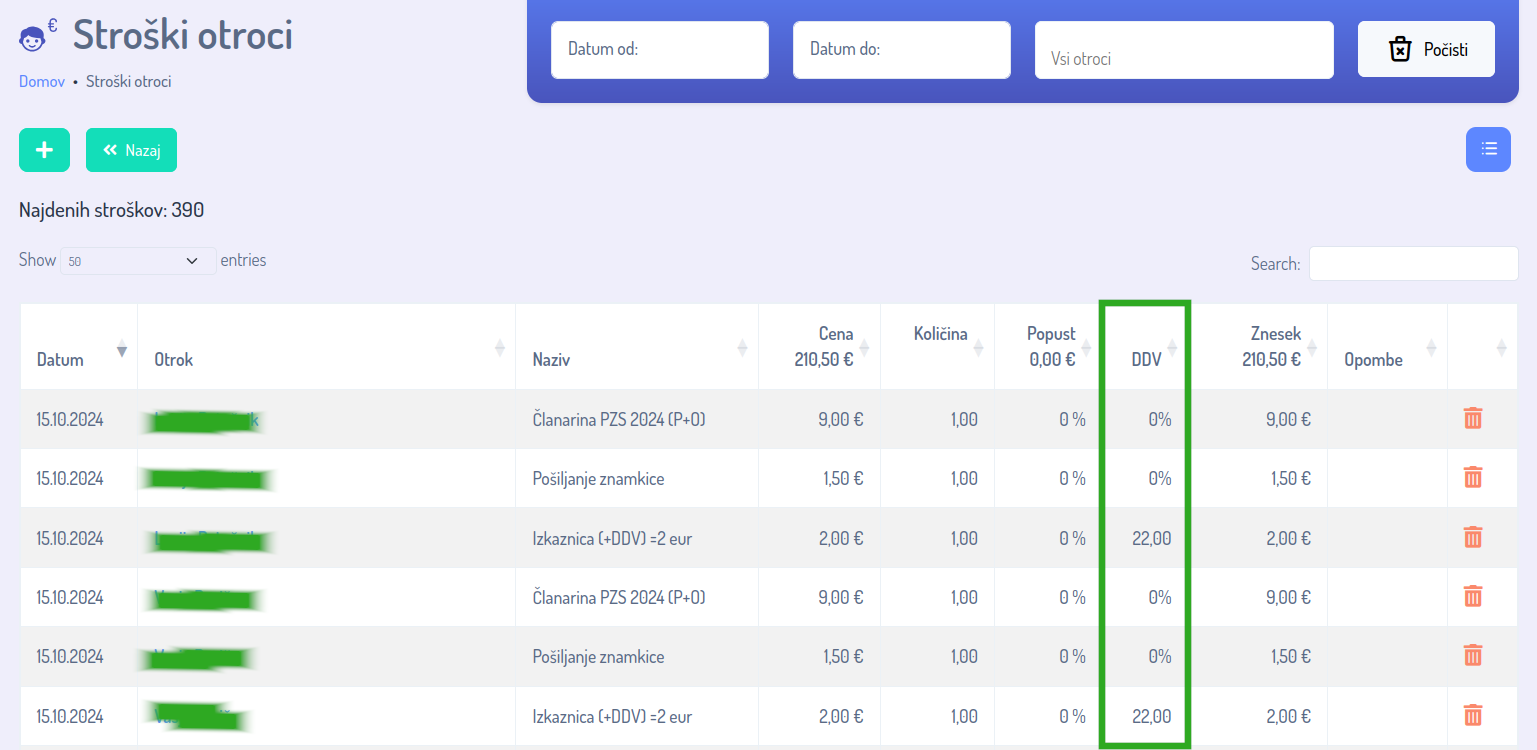Viewport: 1537px width, 750px height.
Task: Open the list view menu icon
Action: (x=1488, y=150)
